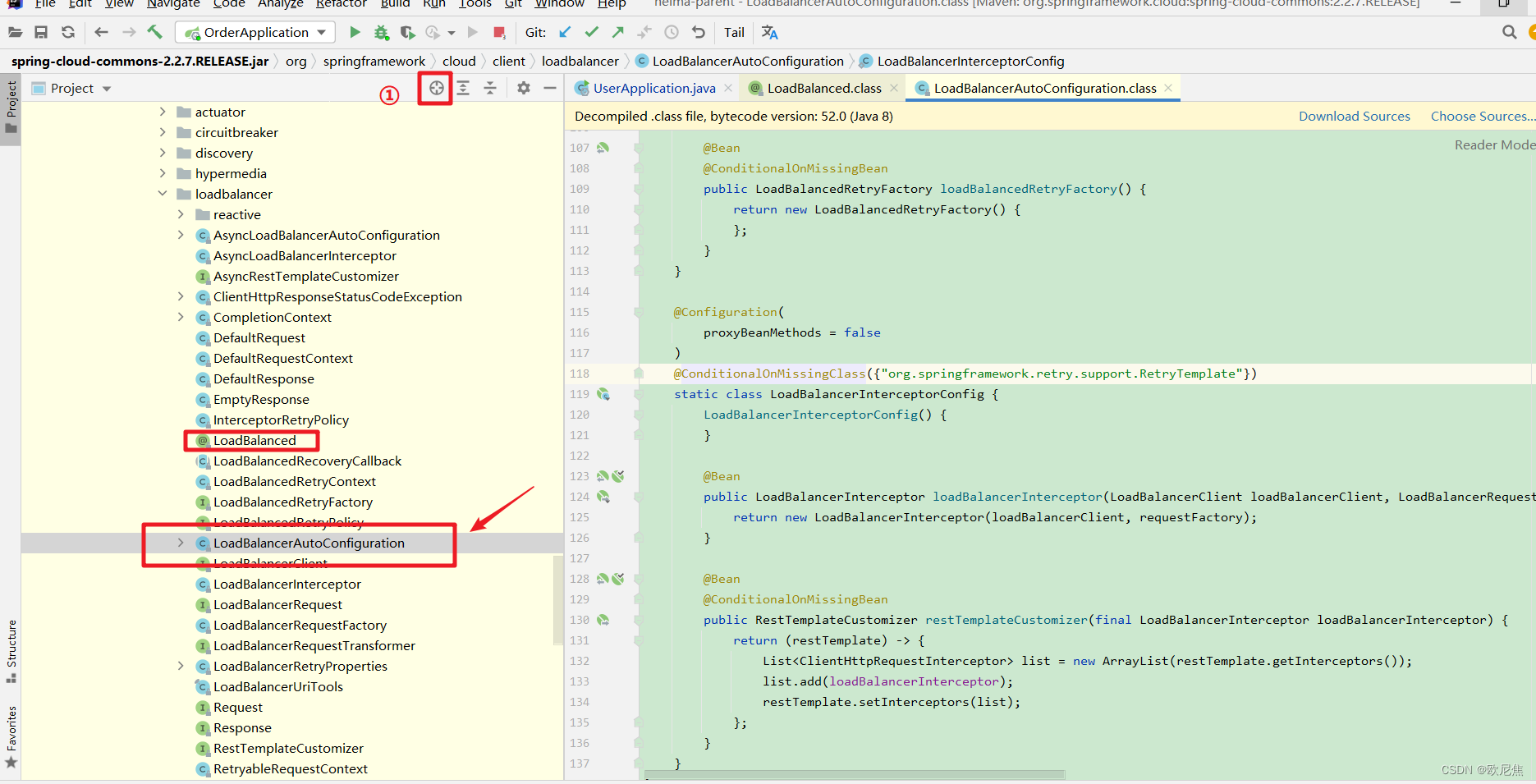Open the dropdown arrow beside the profiler icon
Screen dimensions: 1536x784
[x=452, y=33]
